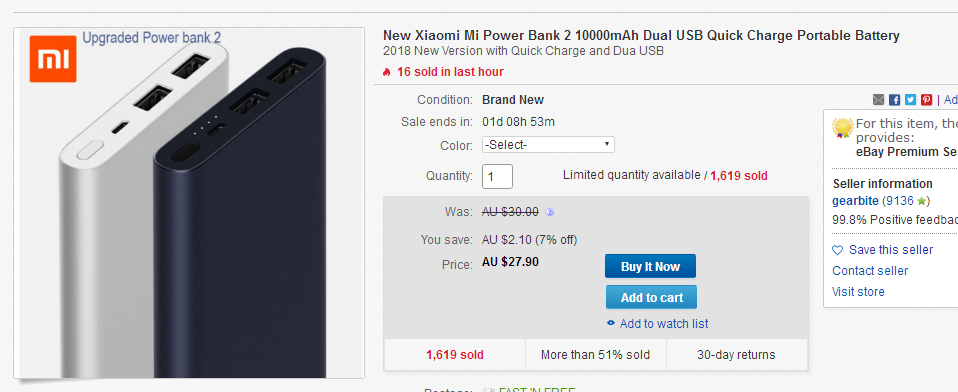Open the power bank product image
The height and width of the screenshot is (392, 958).
pos(189,203)
